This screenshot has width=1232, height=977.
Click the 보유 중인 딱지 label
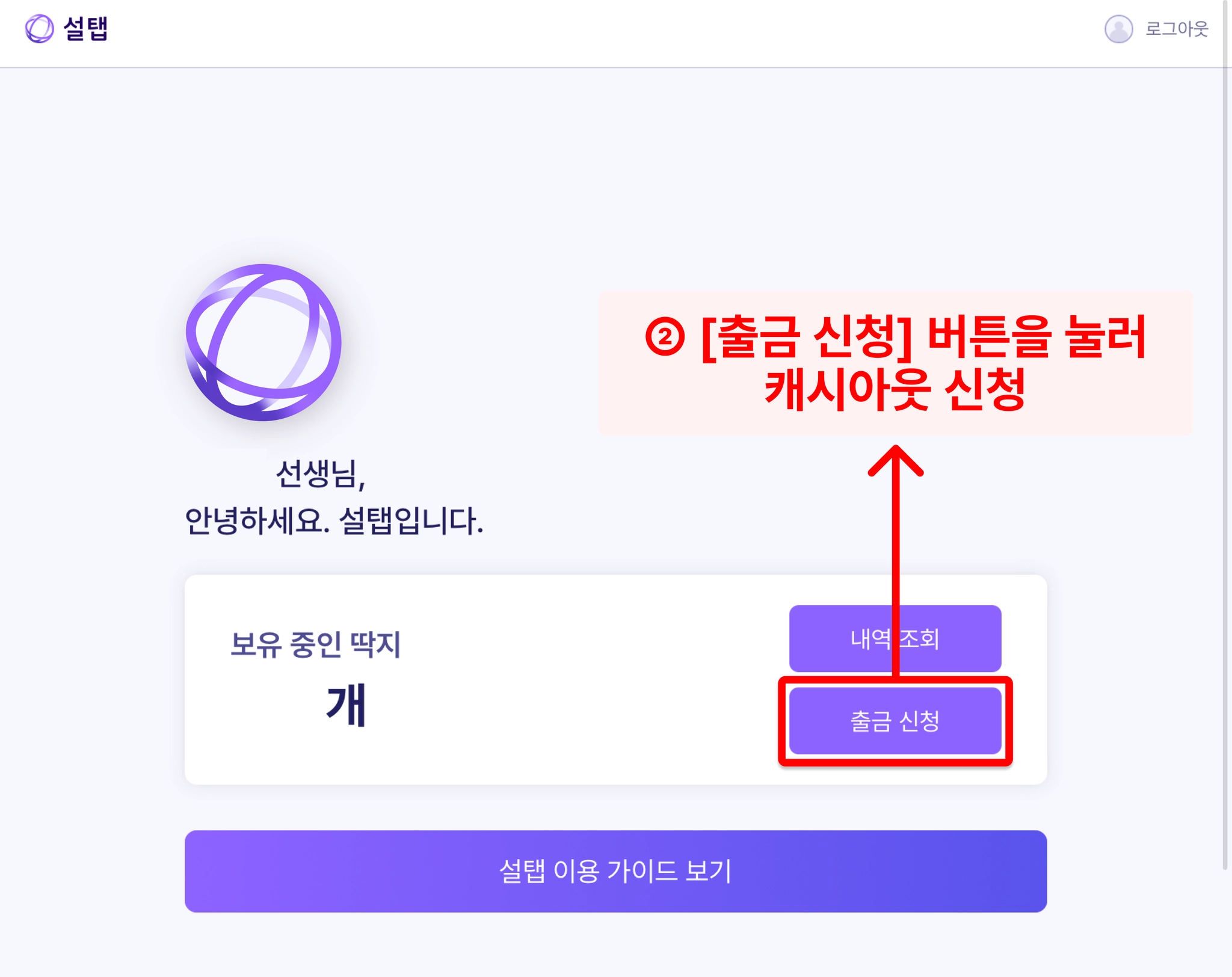click(x=315, y=644)
